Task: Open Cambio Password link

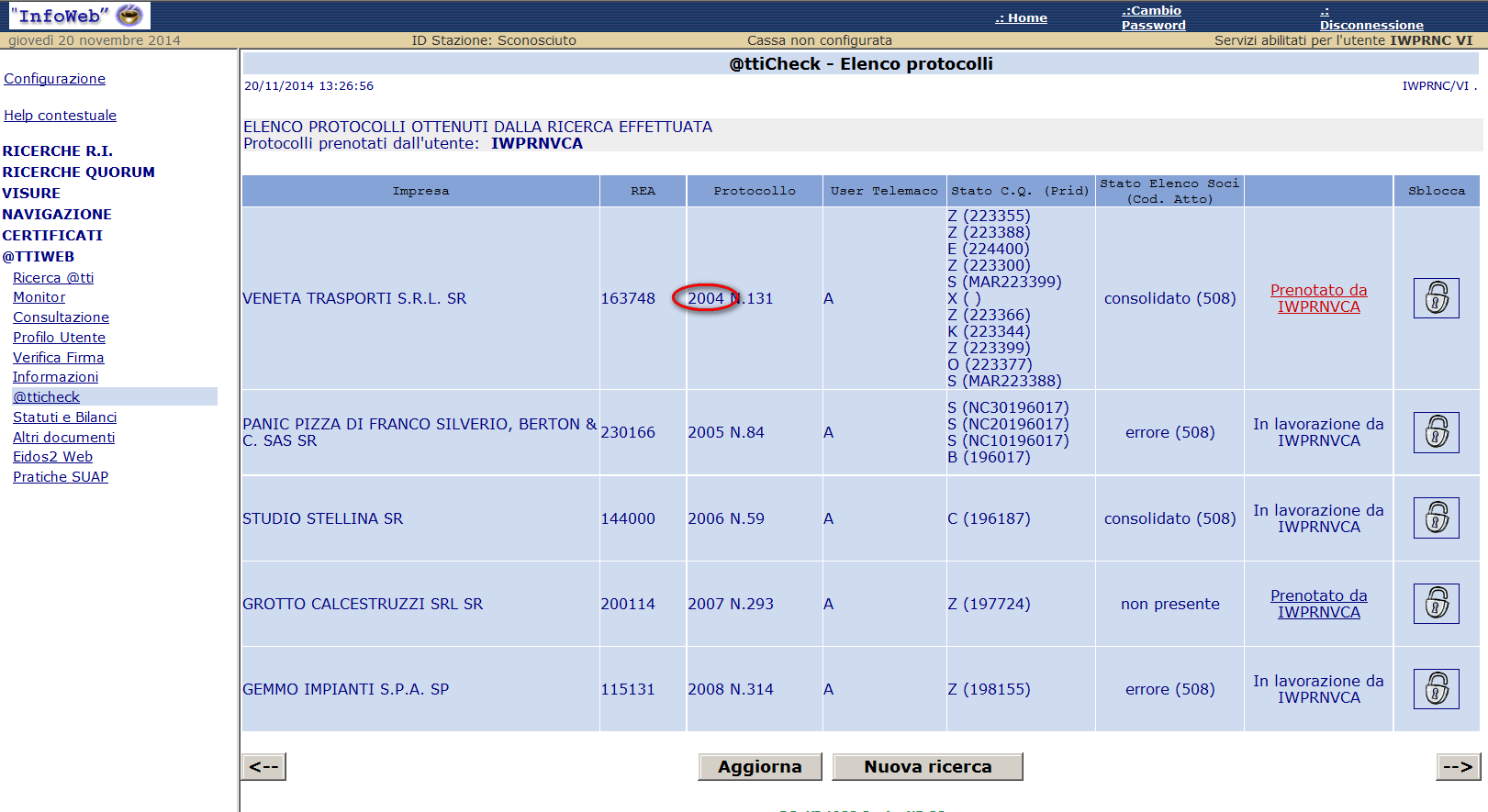Action: point(1153,17)
